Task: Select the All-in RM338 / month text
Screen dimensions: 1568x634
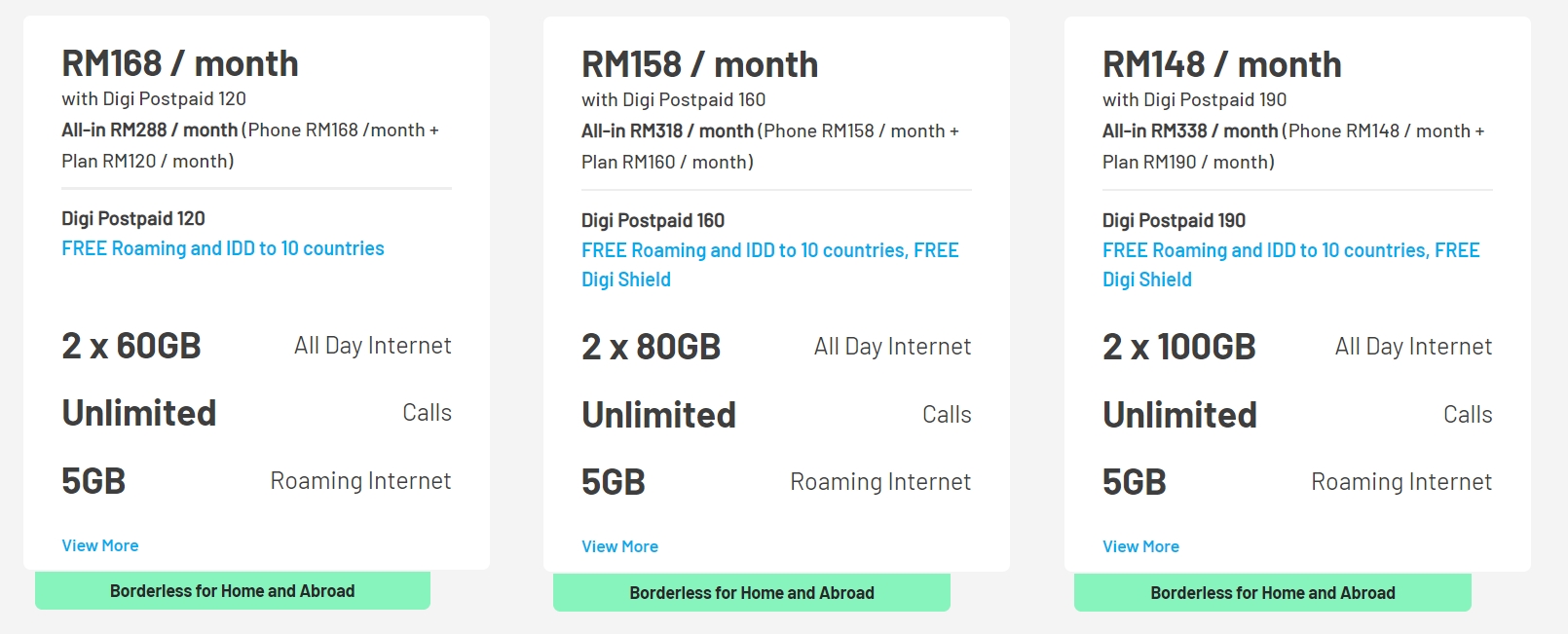Action: click(x=1190, y=131)
